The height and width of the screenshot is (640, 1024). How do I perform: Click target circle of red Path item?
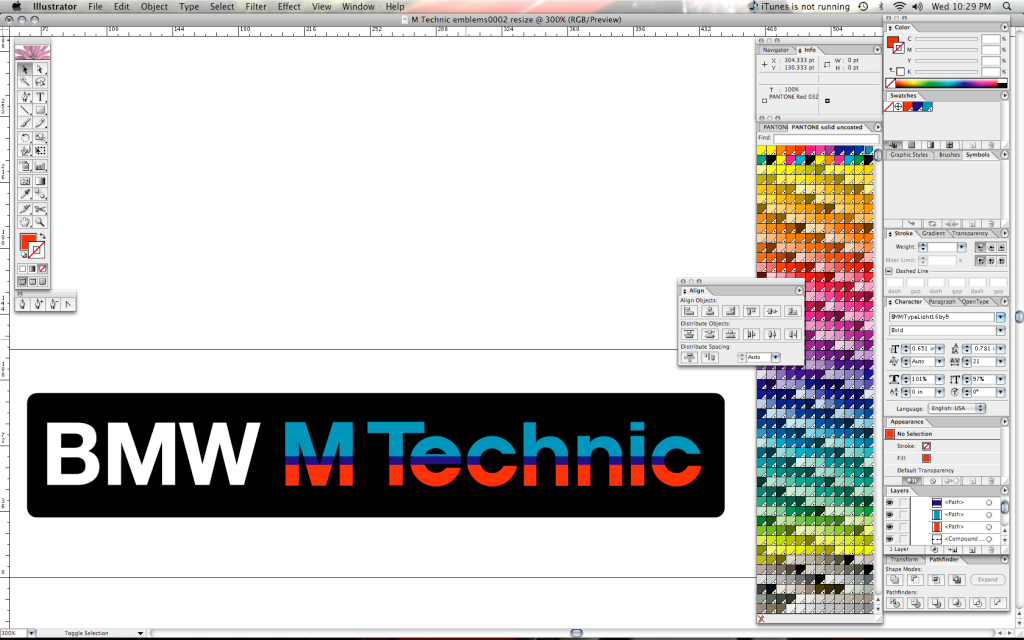989,526
